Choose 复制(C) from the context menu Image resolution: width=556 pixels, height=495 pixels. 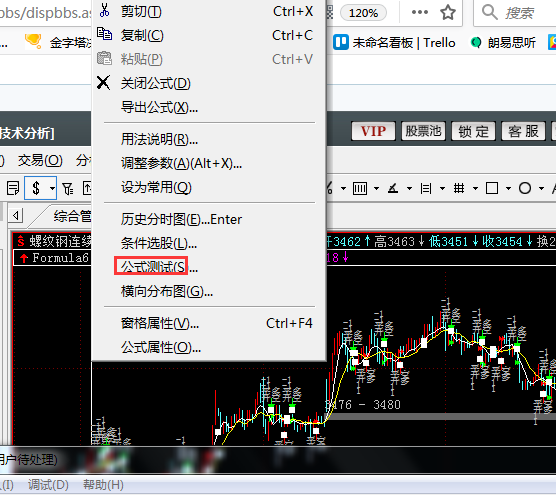click(209, 35)
